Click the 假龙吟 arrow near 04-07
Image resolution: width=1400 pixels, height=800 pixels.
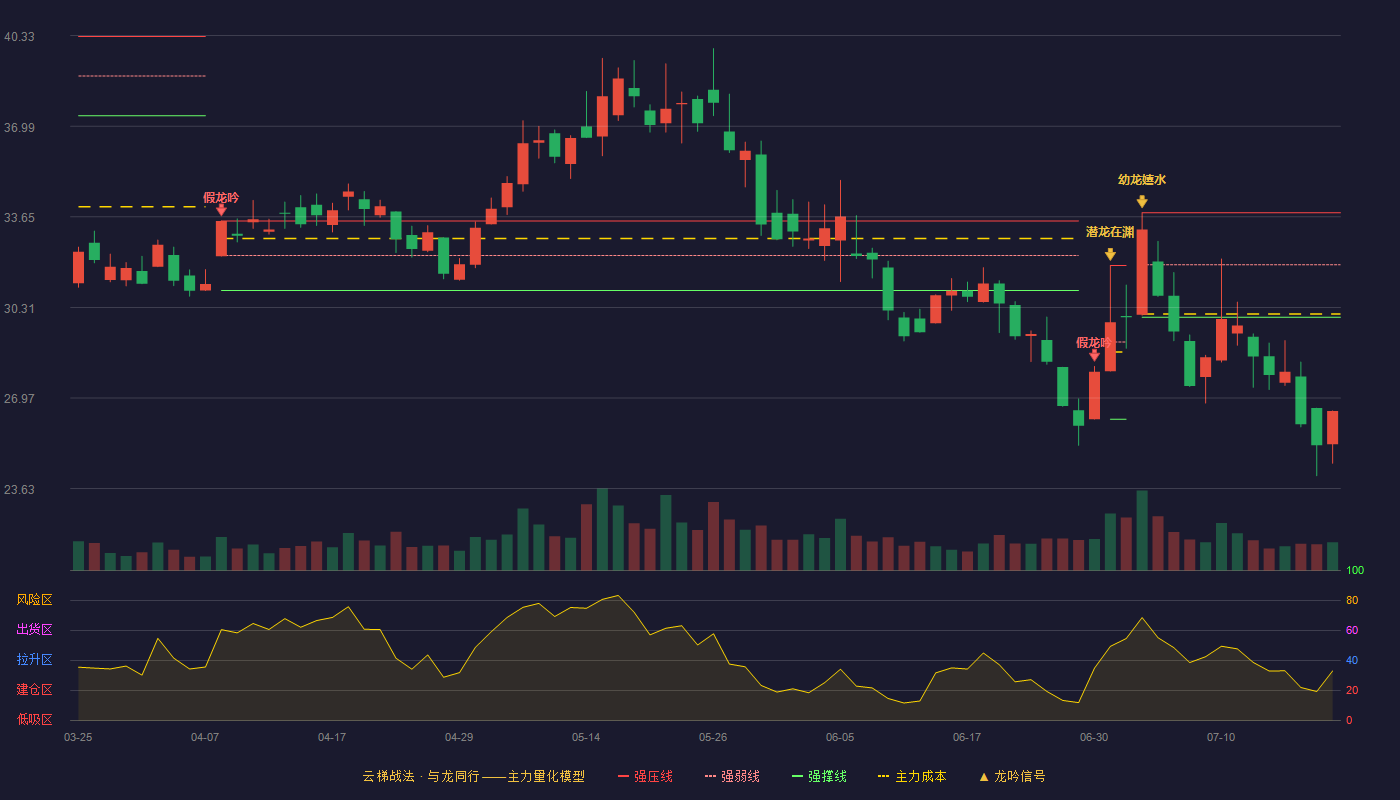coord(221,210)
